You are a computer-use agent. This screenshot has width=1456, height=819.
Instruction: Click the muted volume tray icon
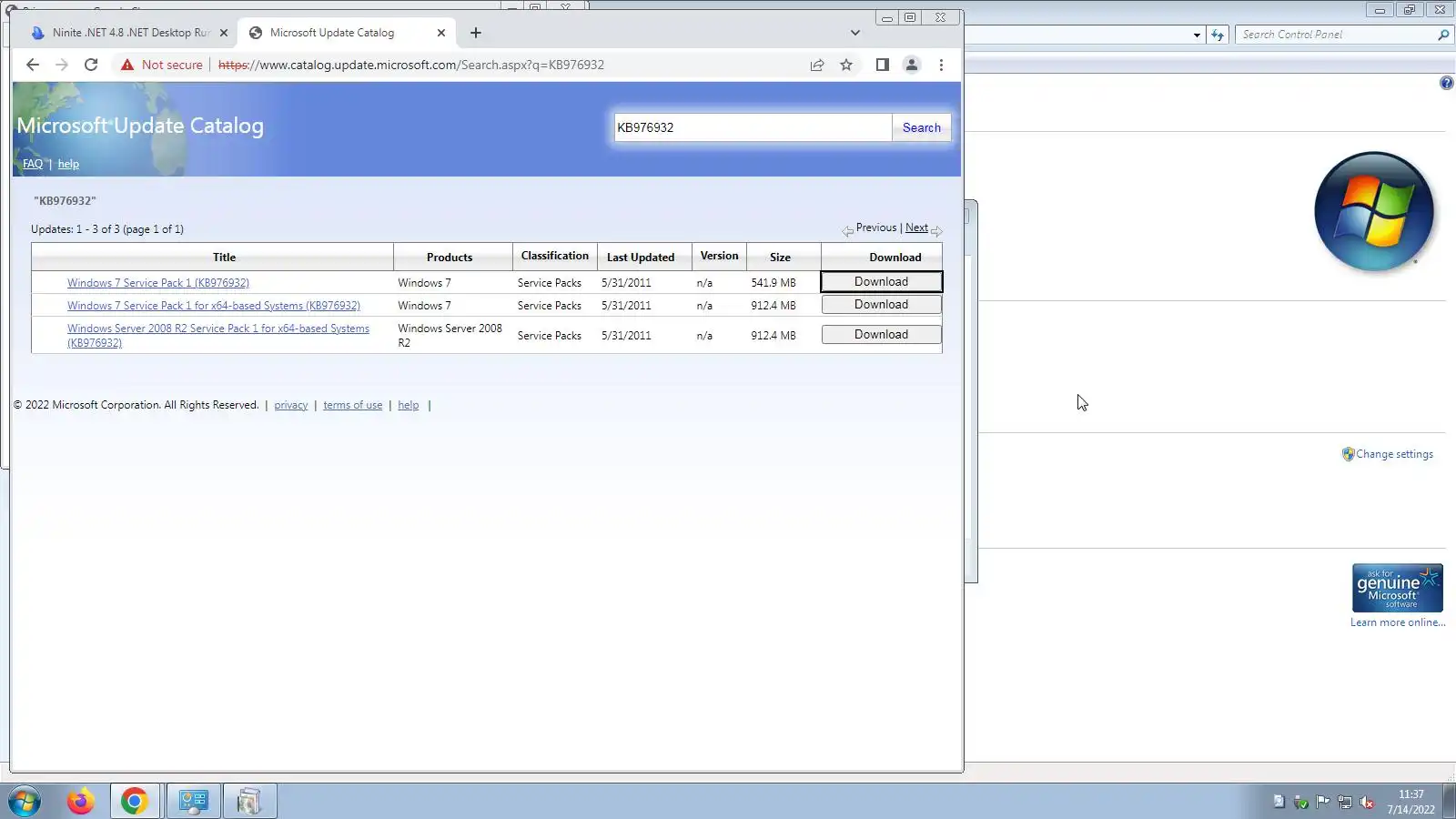[x=1366, y=802]
